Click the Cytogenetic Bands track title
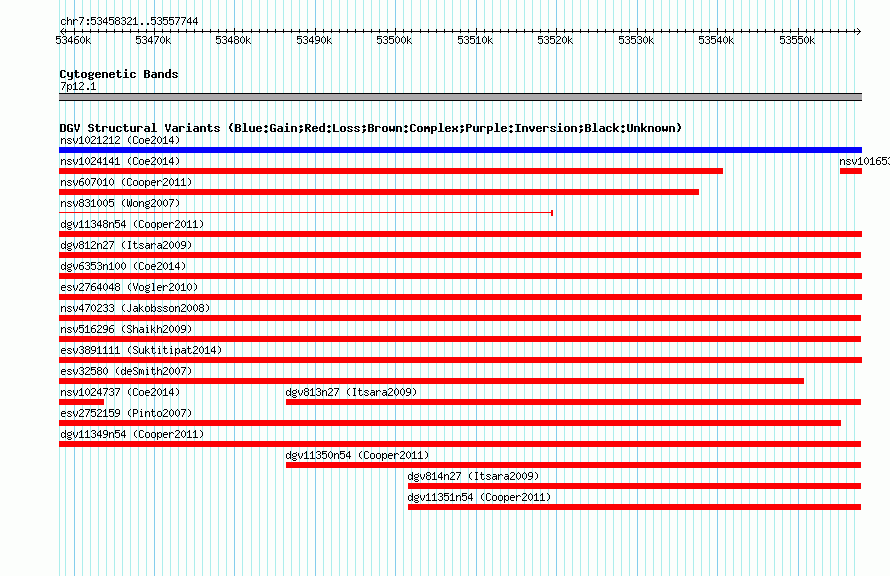 coord(119,74)
